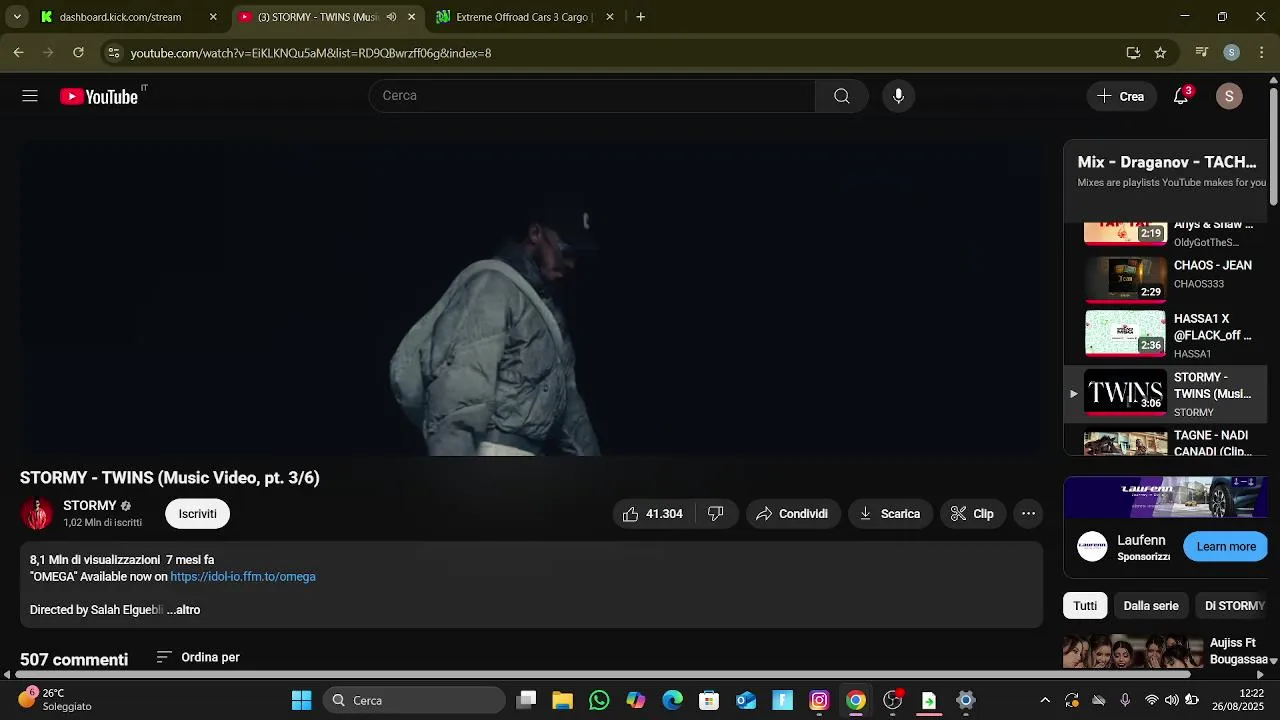The height and width of the screenshot is (720, 1280).
Task: Open the tab search dropdown arrow
Action: pos(17,17)
